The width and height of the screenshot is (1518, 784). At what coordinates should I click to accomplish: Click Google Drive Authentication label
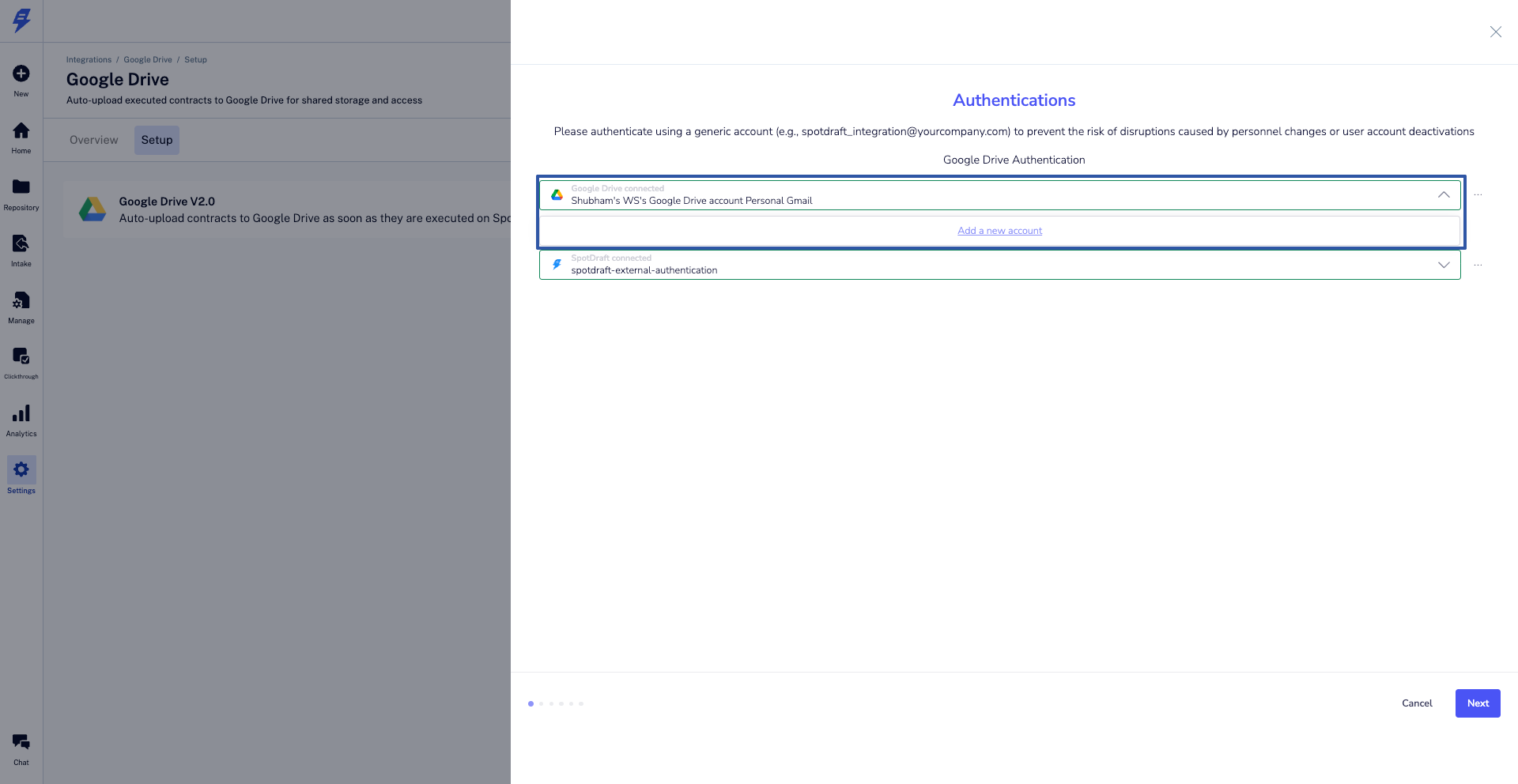coord(1014,160)
